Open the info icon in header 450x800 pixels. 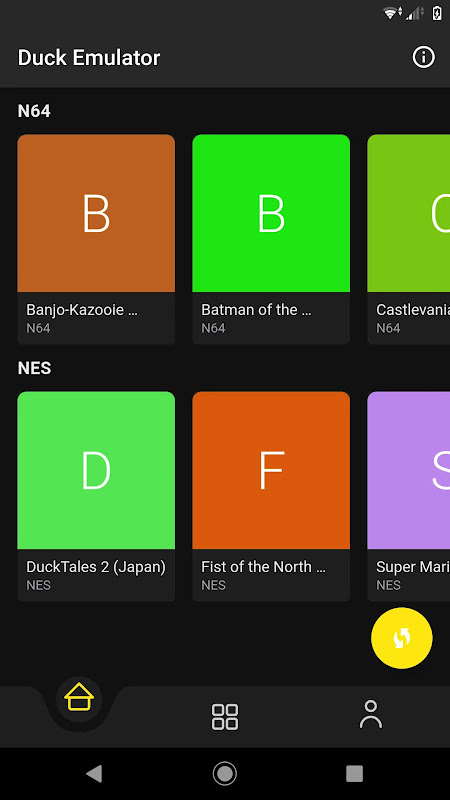[423, 57]
